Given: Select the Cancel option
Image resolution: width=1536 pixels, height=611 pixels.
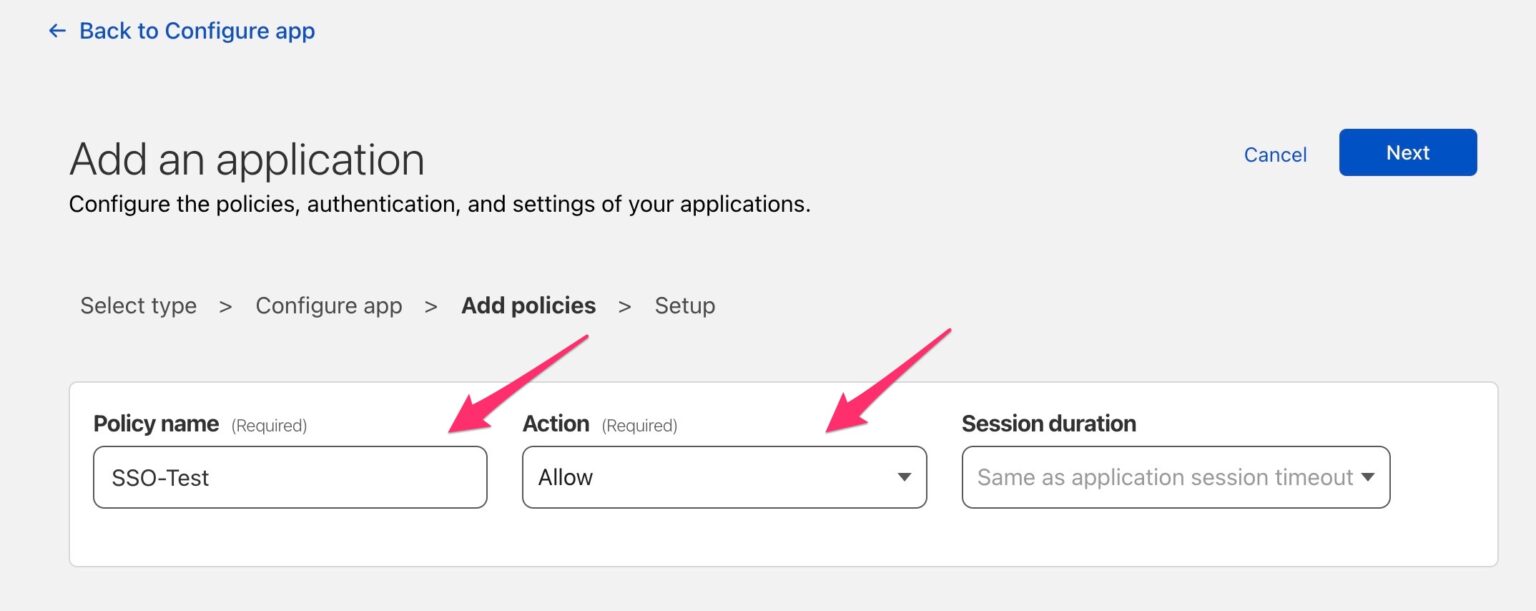Looking at the screenshot, I should pyautogui.click(x=1274, y=154).
